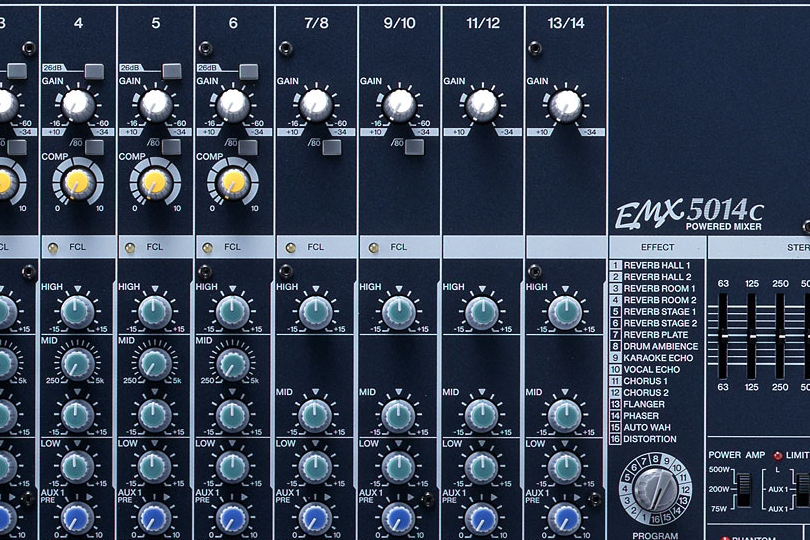Click the channel 11/12 GAIN knob
The height and width of the screenshot is (540, 810).
[x=482, y=105]
